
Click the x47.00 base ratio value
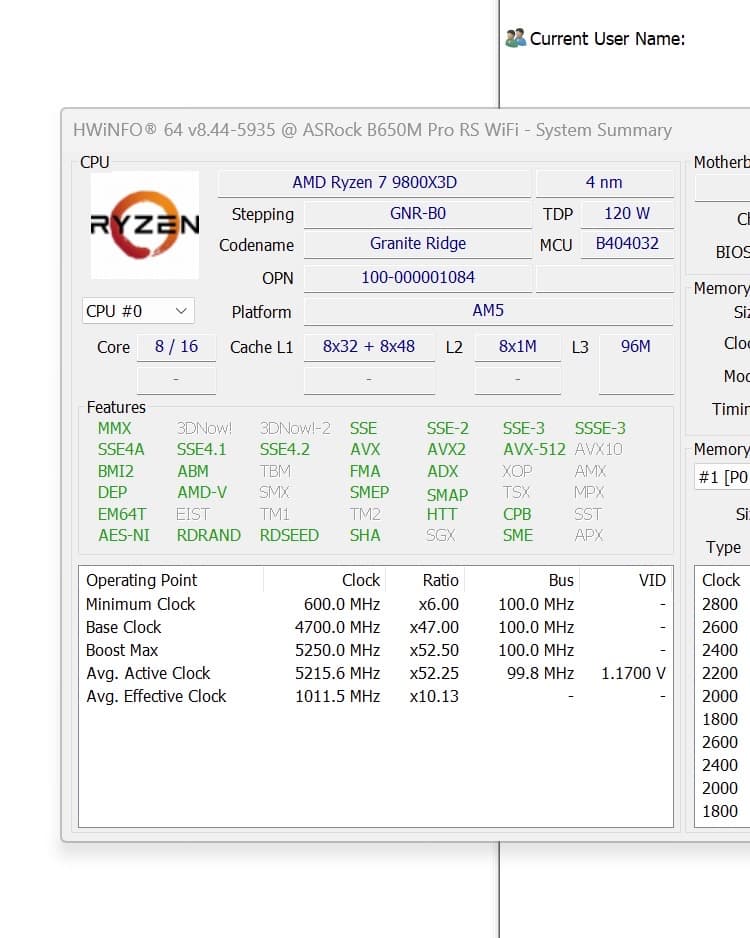[x=434, y=627]
